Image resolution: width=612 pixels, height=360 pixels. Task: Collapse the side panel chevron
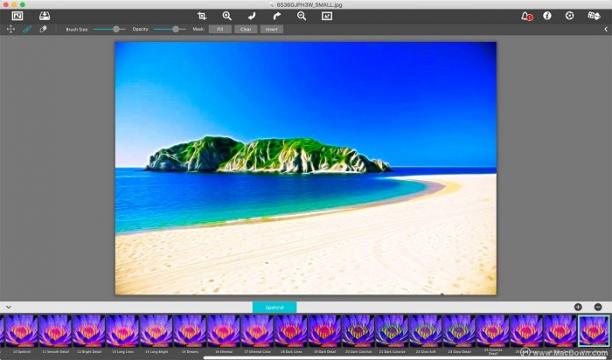(x=606, y=29)
